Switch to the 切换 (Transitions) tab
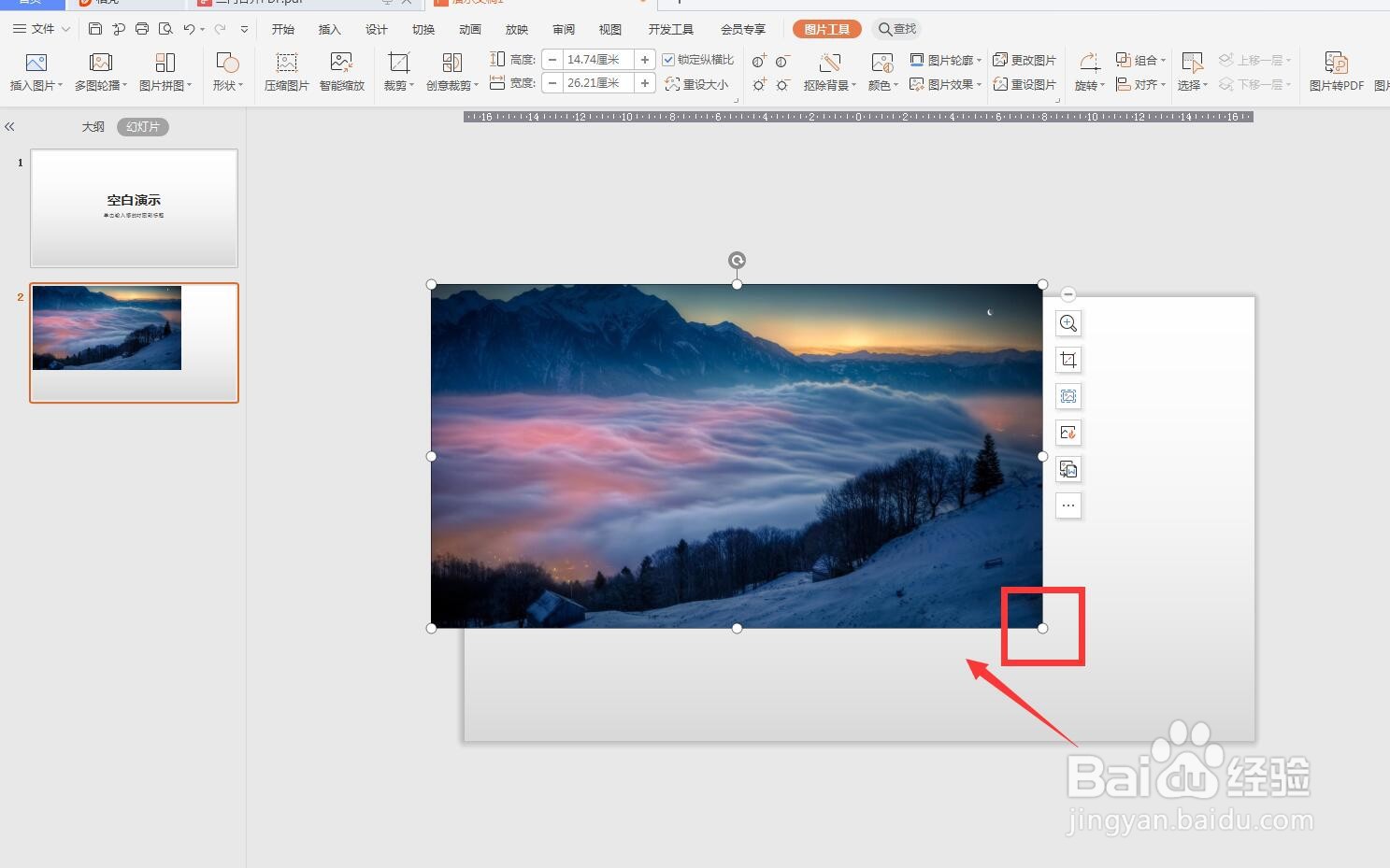 (423, 30)
